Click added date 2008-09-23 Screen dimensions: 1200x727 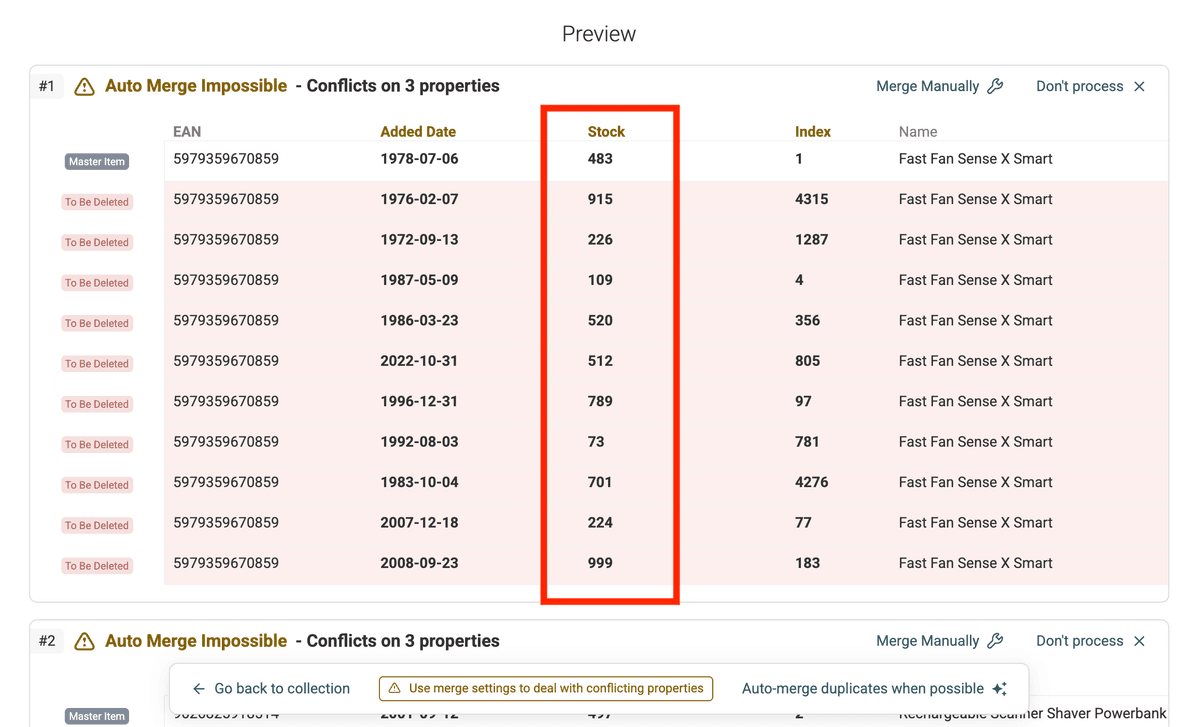click(419, 564)
